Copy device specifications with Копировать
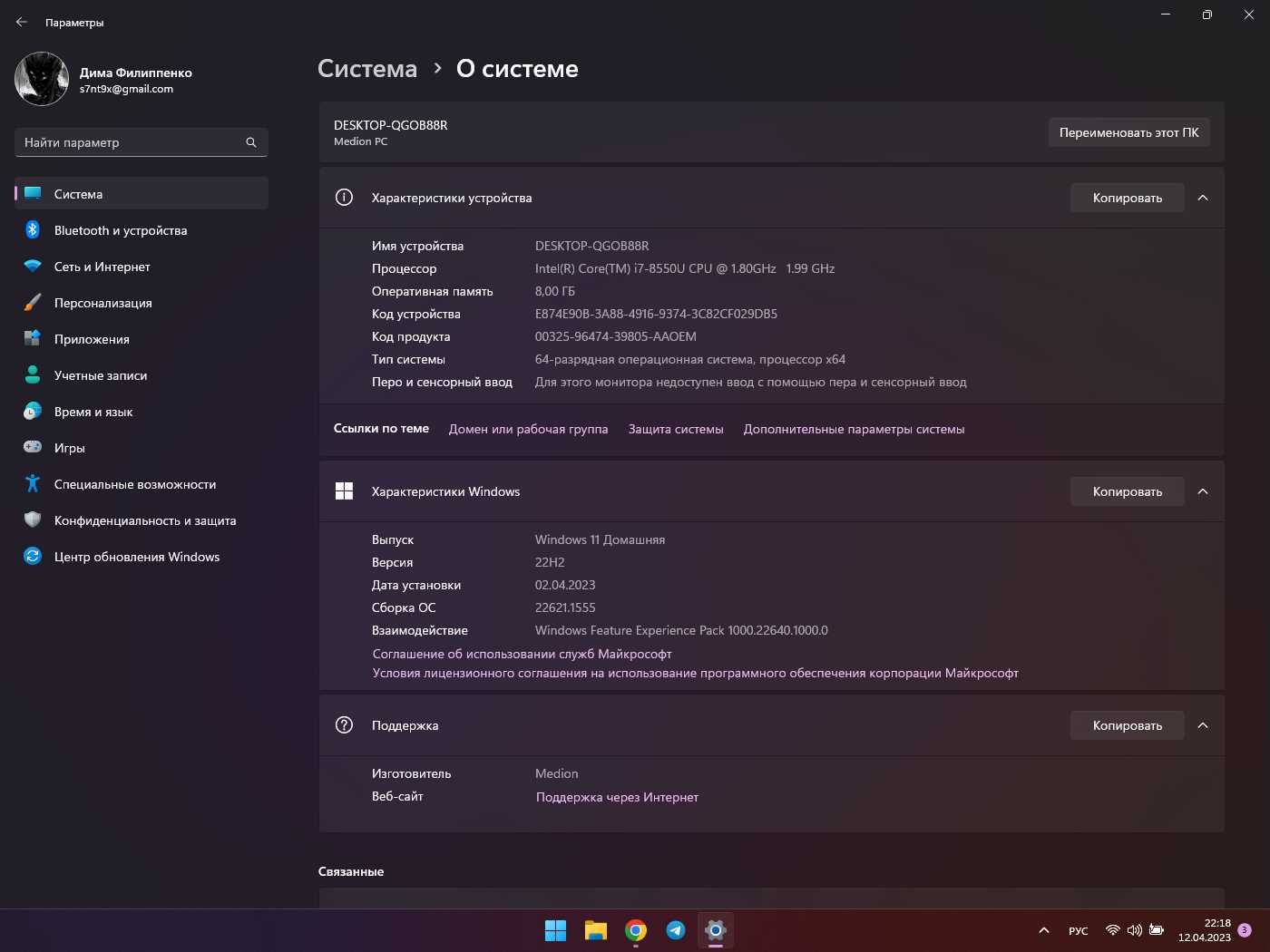The width and height of the screenshot is (1270, 952). point(1128,198)
